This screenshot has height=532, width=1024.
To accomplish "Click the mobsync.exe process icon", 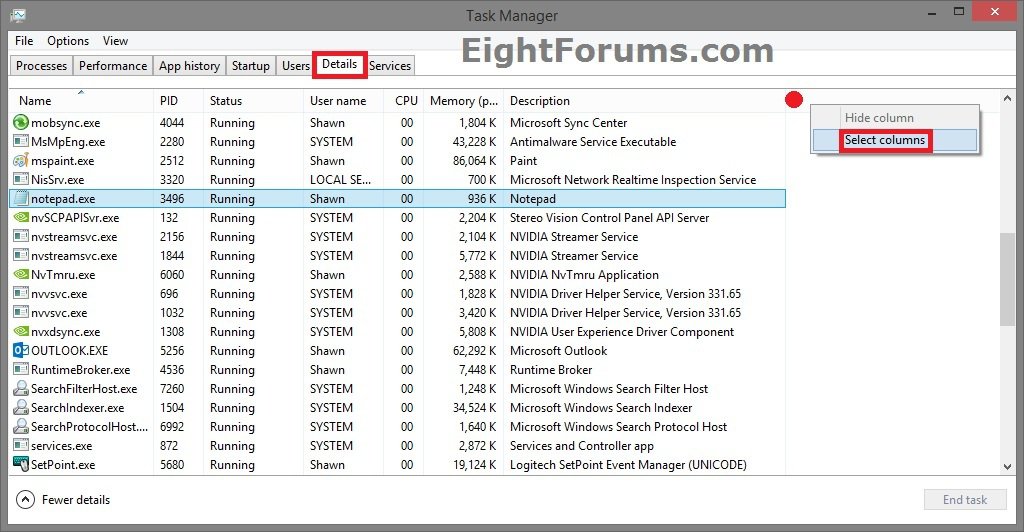I will [x=21, y=122].
